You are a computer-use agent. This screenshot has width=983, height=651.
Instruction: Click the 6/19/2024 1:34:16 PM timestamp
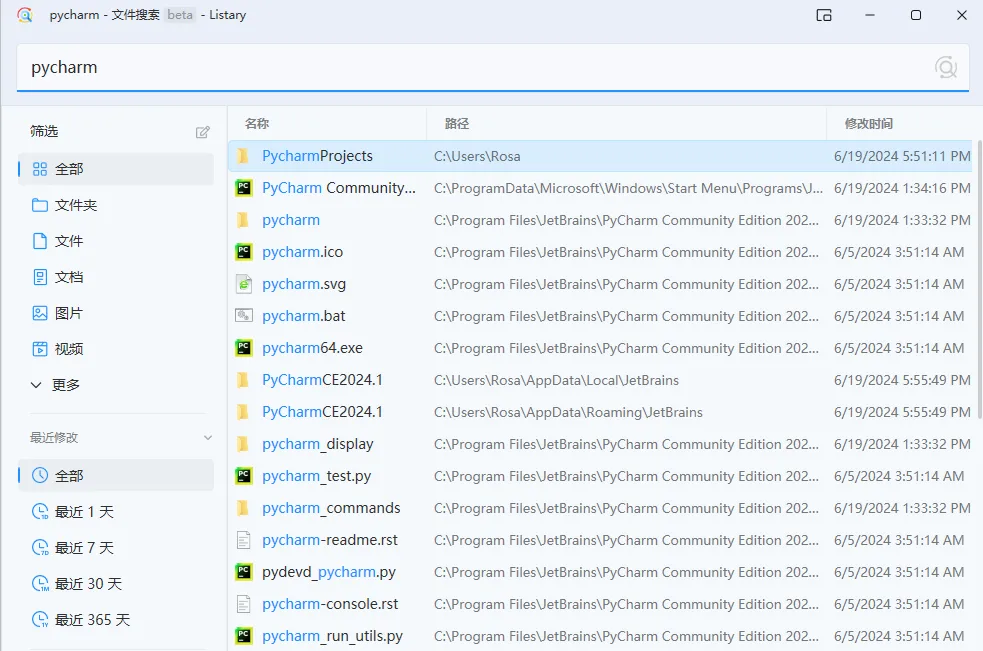(902, 188)
